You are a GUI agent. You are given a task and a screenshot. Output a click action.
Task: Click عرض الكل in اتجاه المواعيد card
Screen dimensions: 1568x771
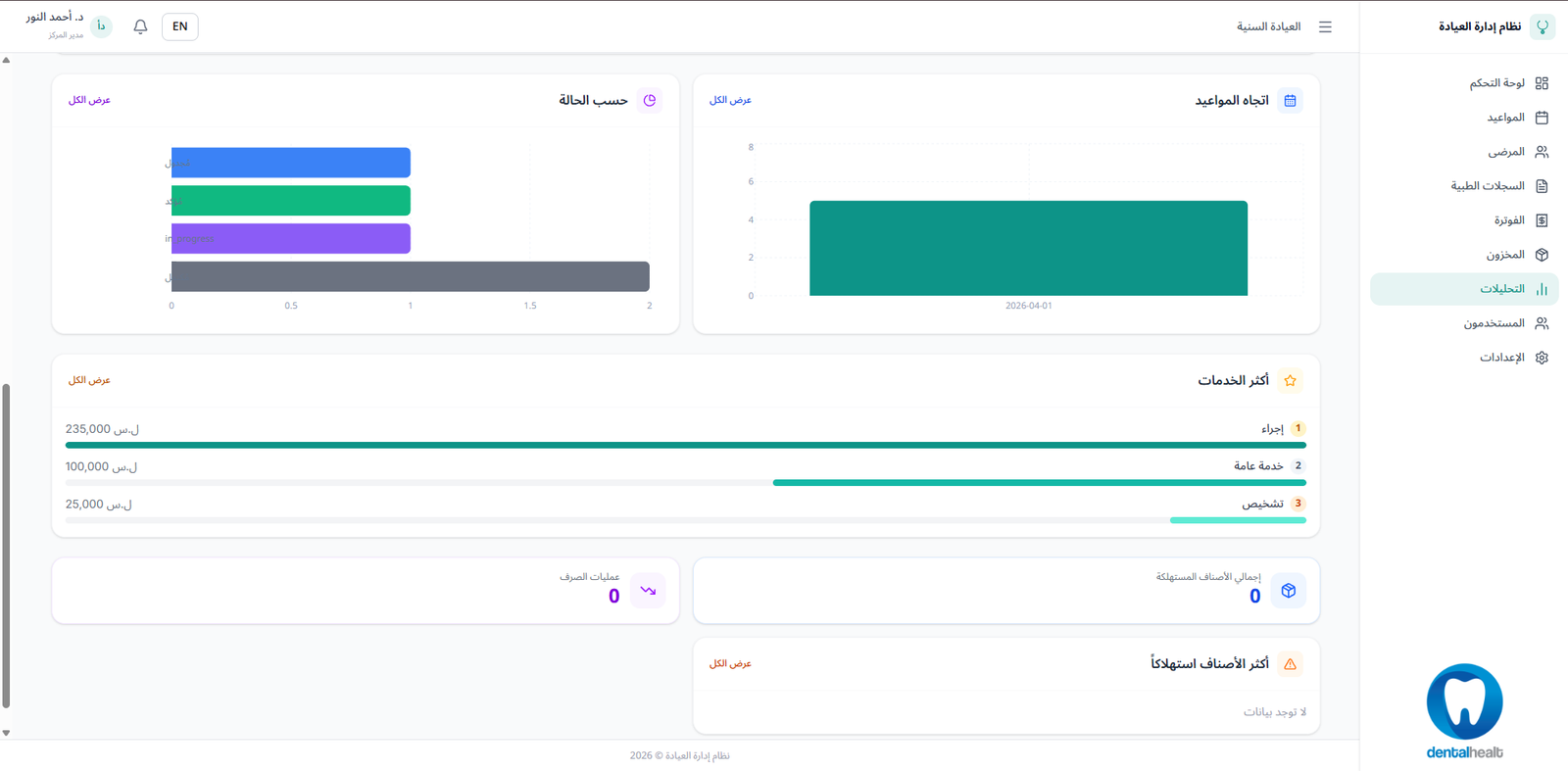pyautogui.click(x=730, y=100)
